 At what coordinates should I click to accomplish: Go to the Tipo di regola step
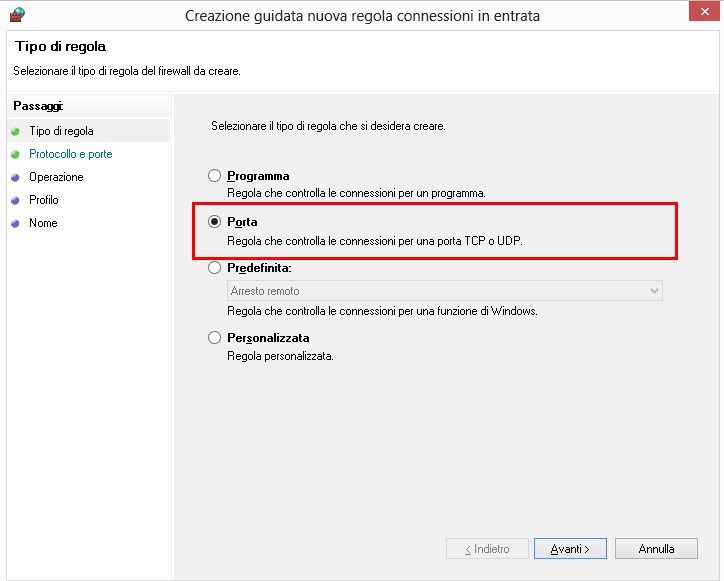coord(61,131)
